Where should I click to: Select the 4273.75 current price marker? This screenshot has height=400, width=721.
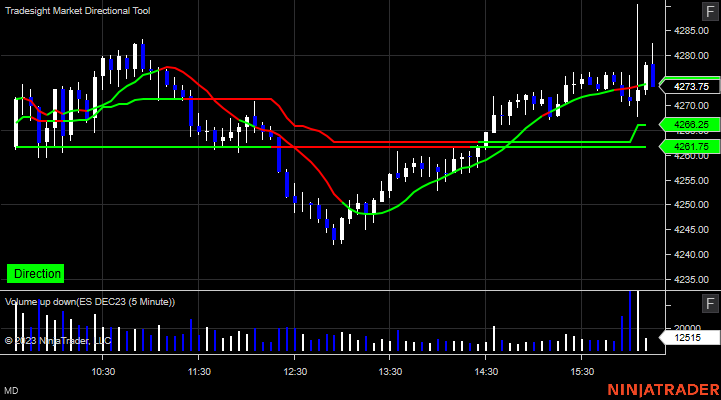(690, 86)
